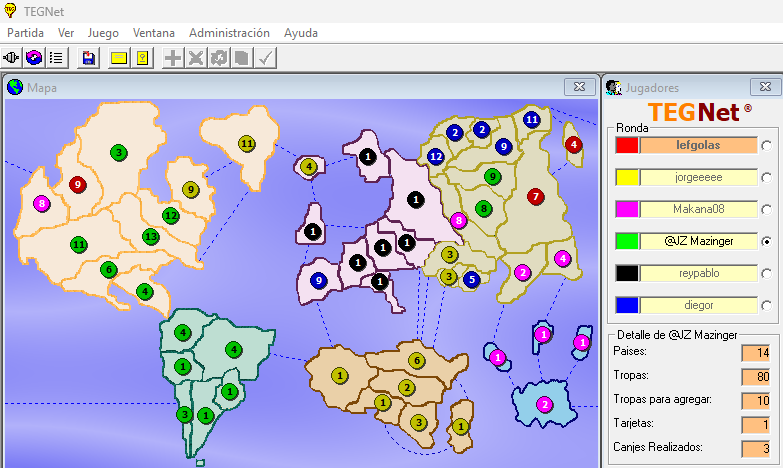This screenshot has width=783, height=468.
Task: Click the TEGNet application title icon
Action: 10,10
